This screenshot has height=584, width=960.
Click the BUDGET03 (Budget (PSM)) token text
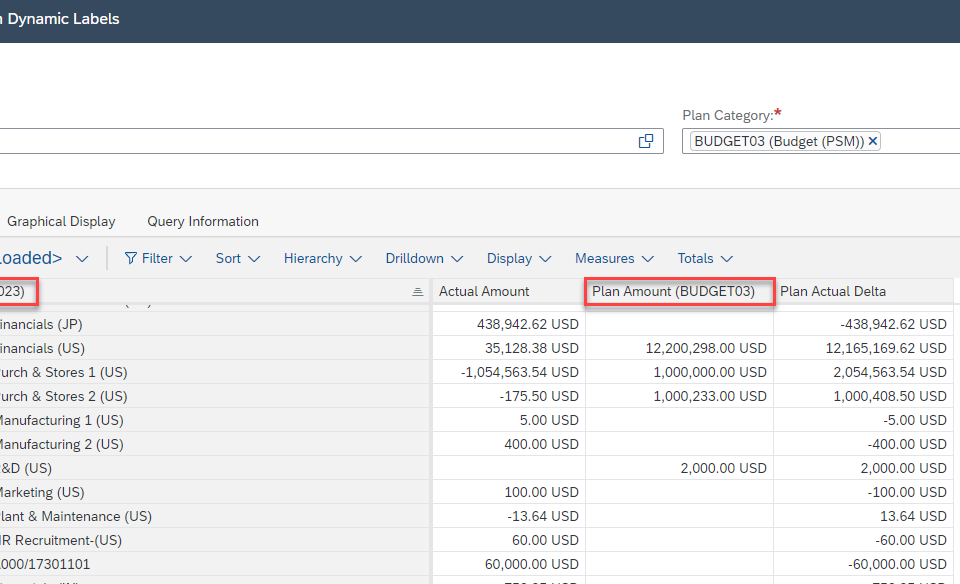coord(779,141)
